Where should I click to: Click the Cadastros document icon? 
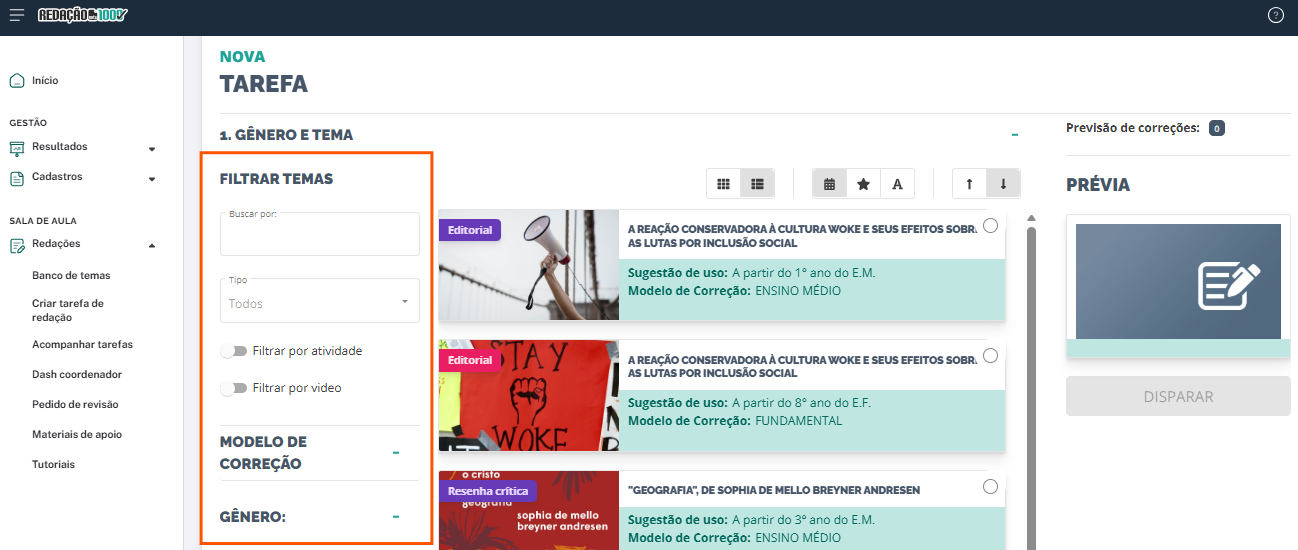(16, 178)
